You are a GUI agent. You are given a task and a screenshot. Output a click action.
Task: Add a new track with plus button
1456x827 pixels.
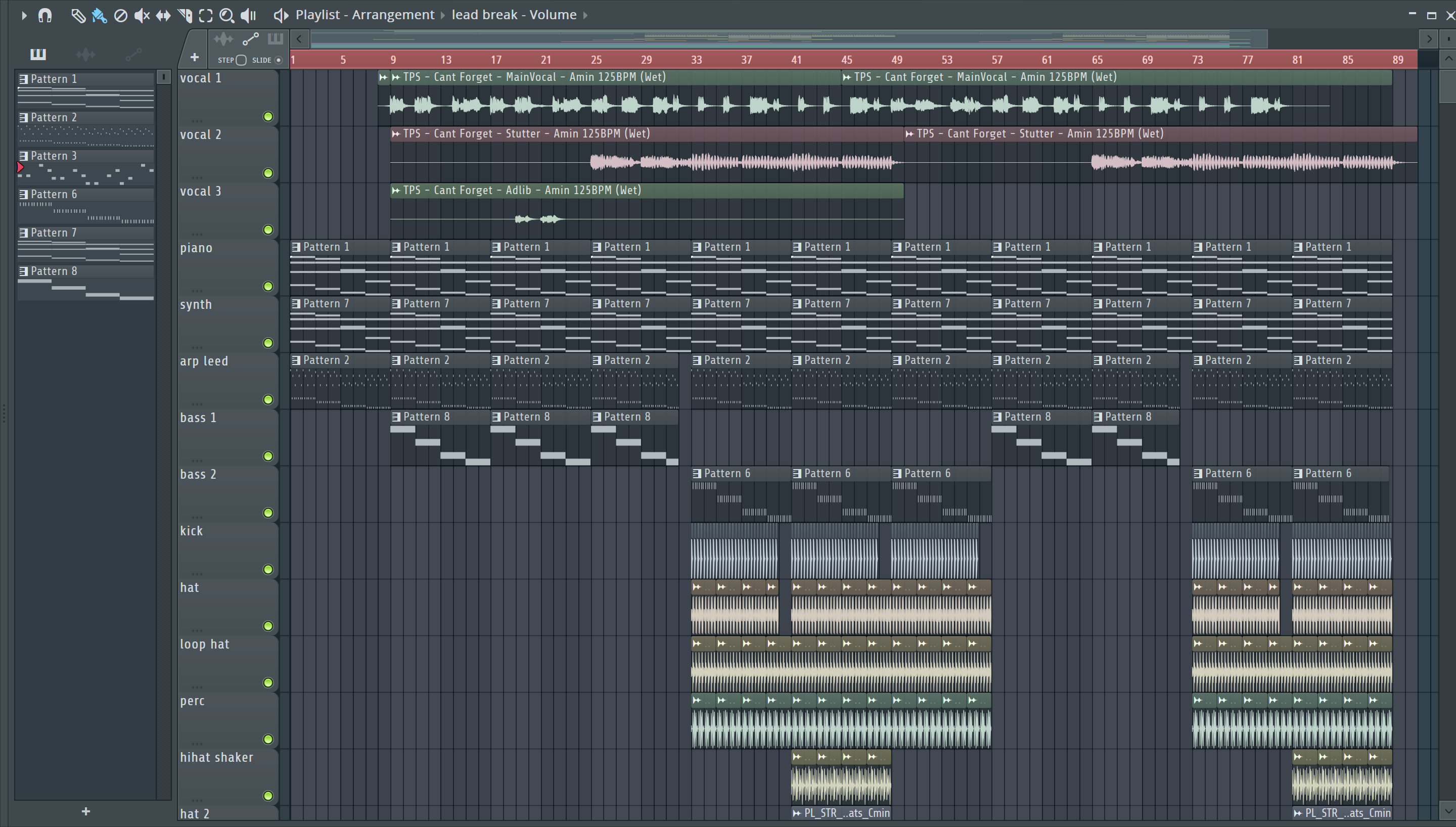click(194, 57)
